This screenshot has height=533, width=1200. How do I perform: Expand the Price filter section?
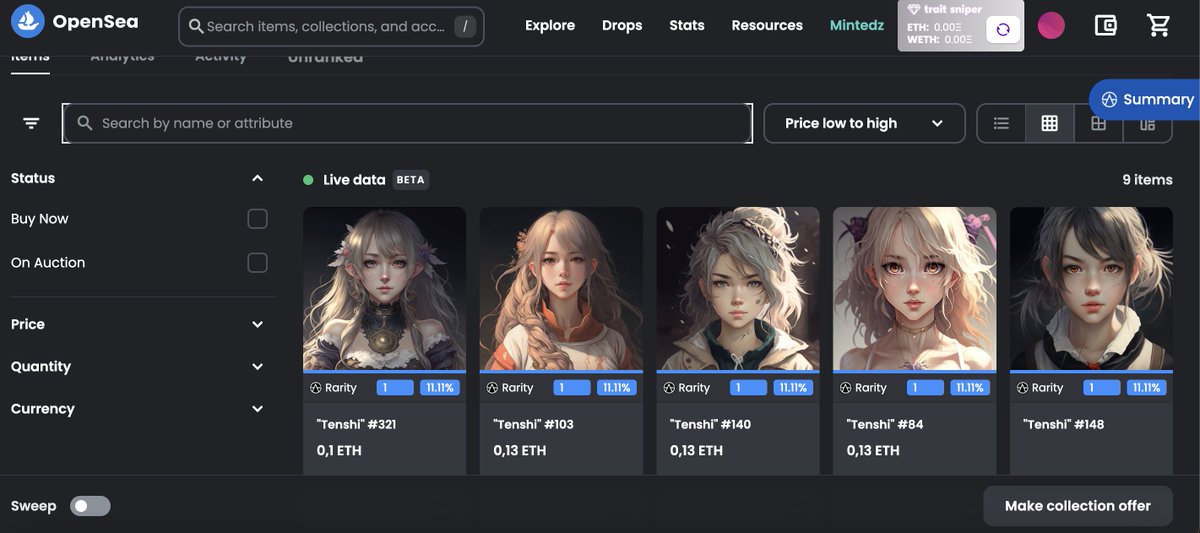[257, 324]
